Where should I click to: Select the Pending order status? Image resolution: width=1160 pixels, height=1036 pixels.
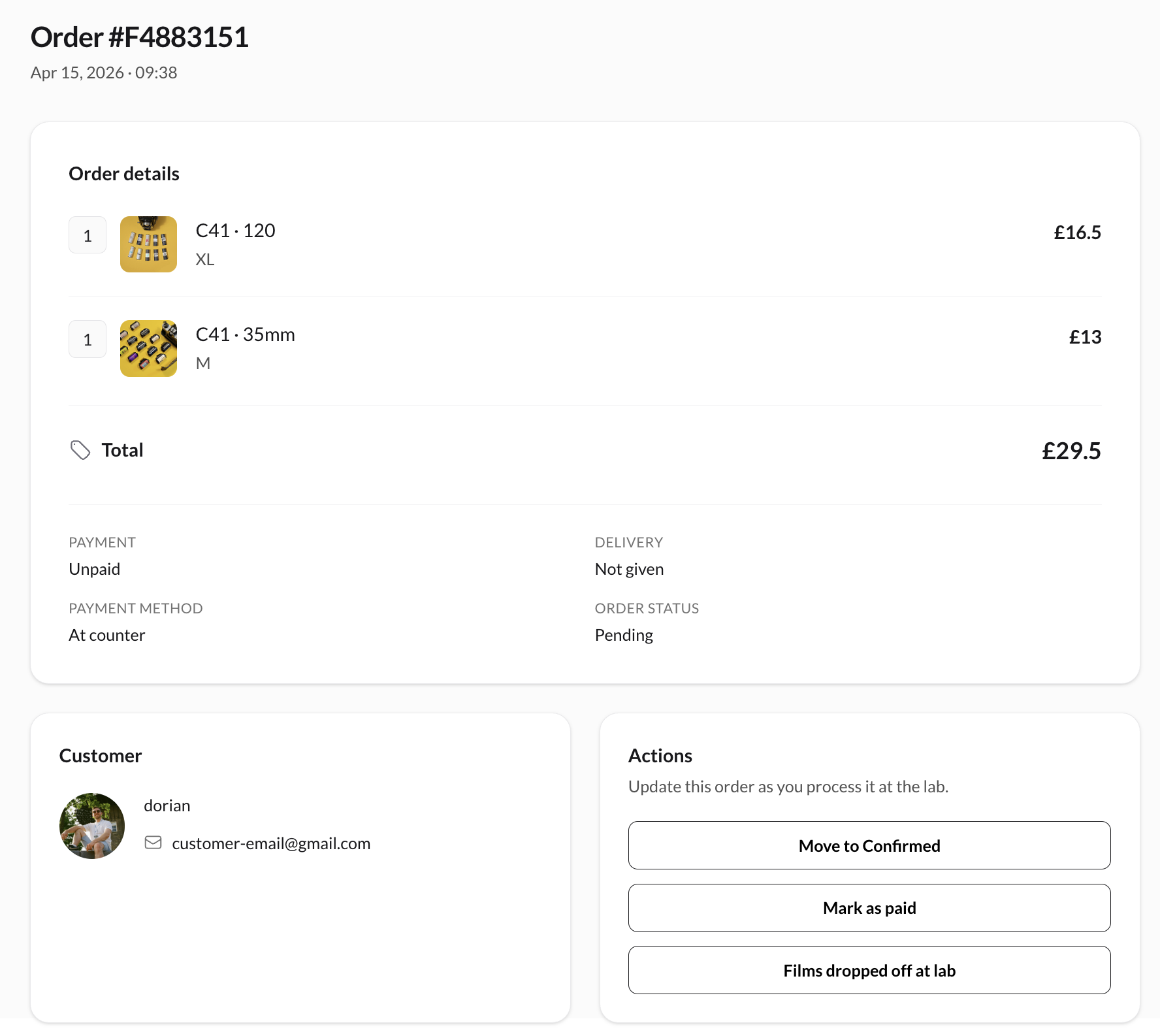tap(623, 634)
